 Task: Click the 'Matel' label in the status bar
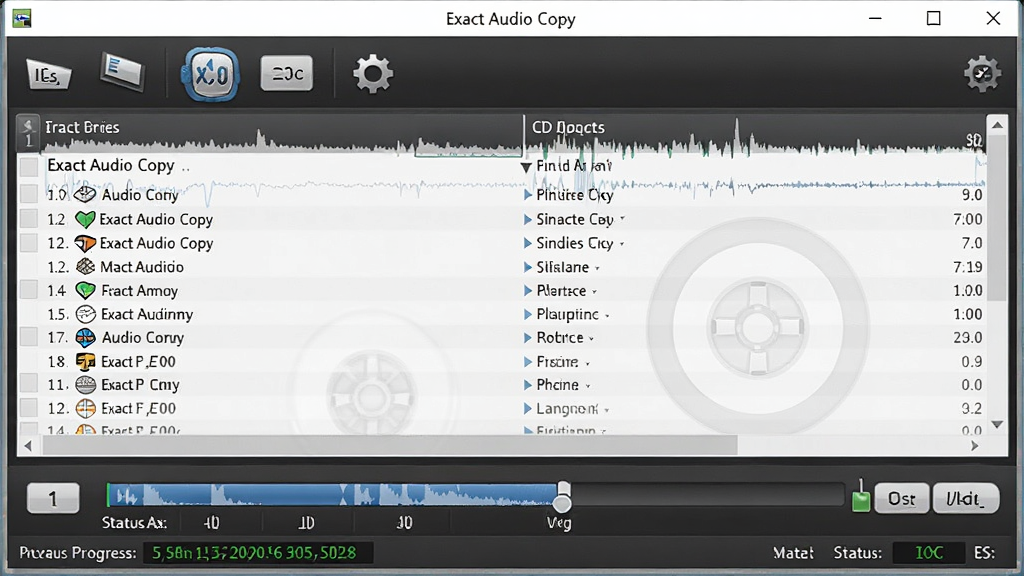point(793,553)
